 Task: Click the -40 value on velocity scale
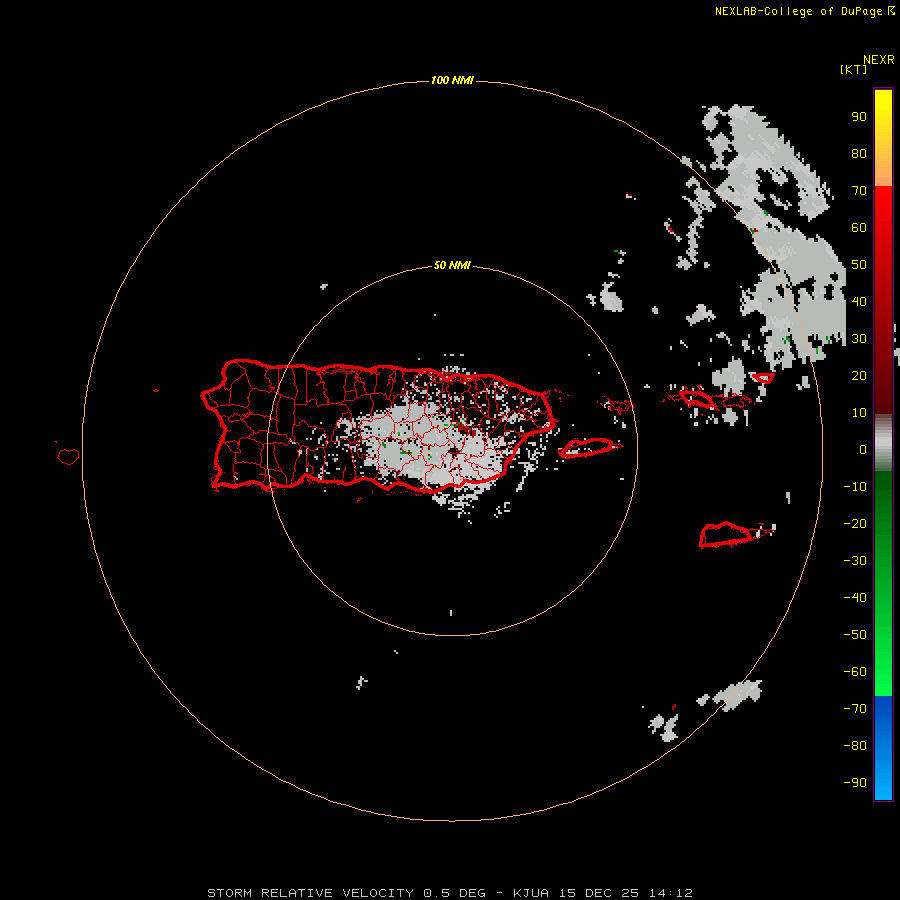(x=855, y=598)
